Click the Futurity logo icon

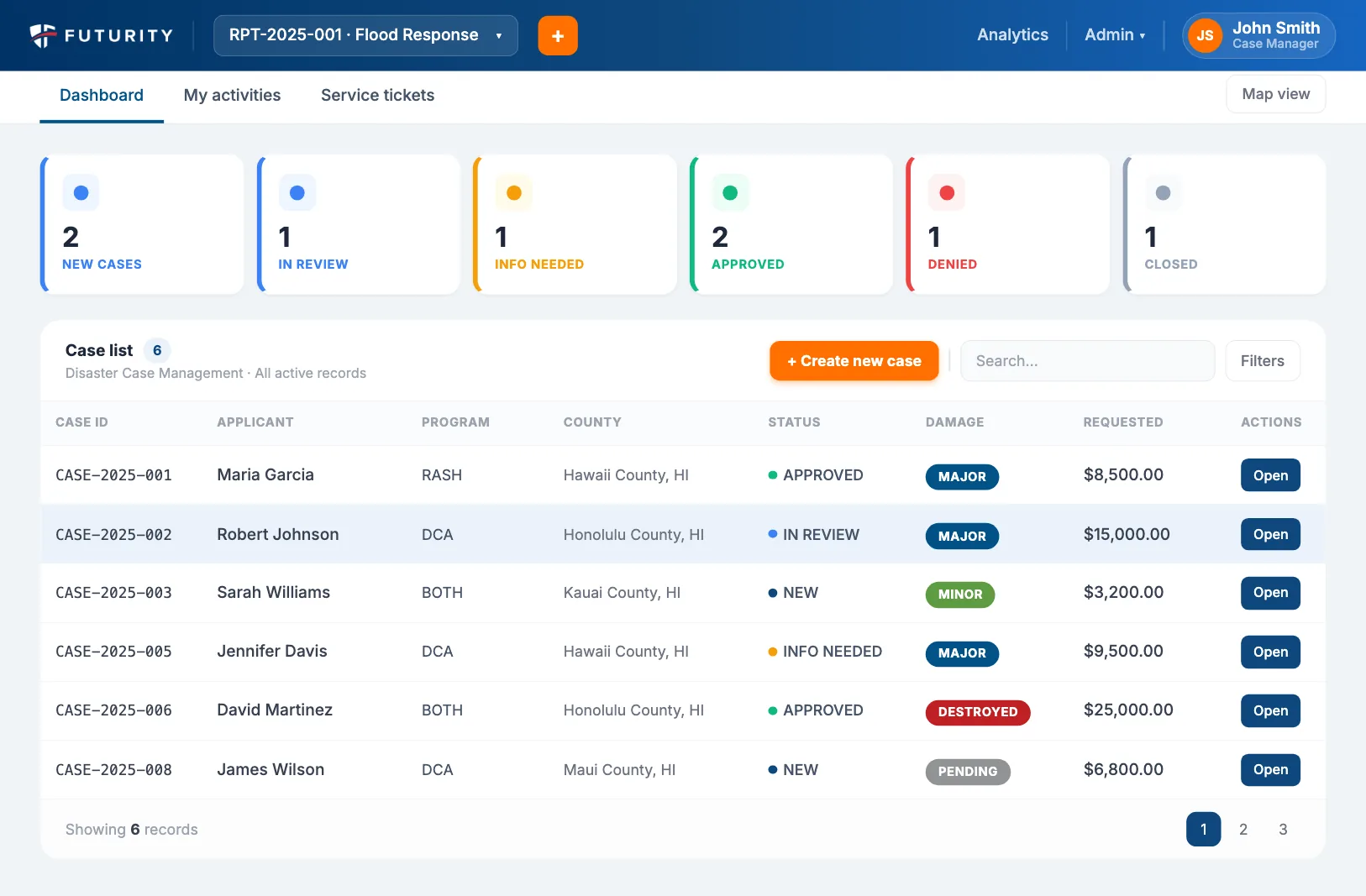pos(43,35)
